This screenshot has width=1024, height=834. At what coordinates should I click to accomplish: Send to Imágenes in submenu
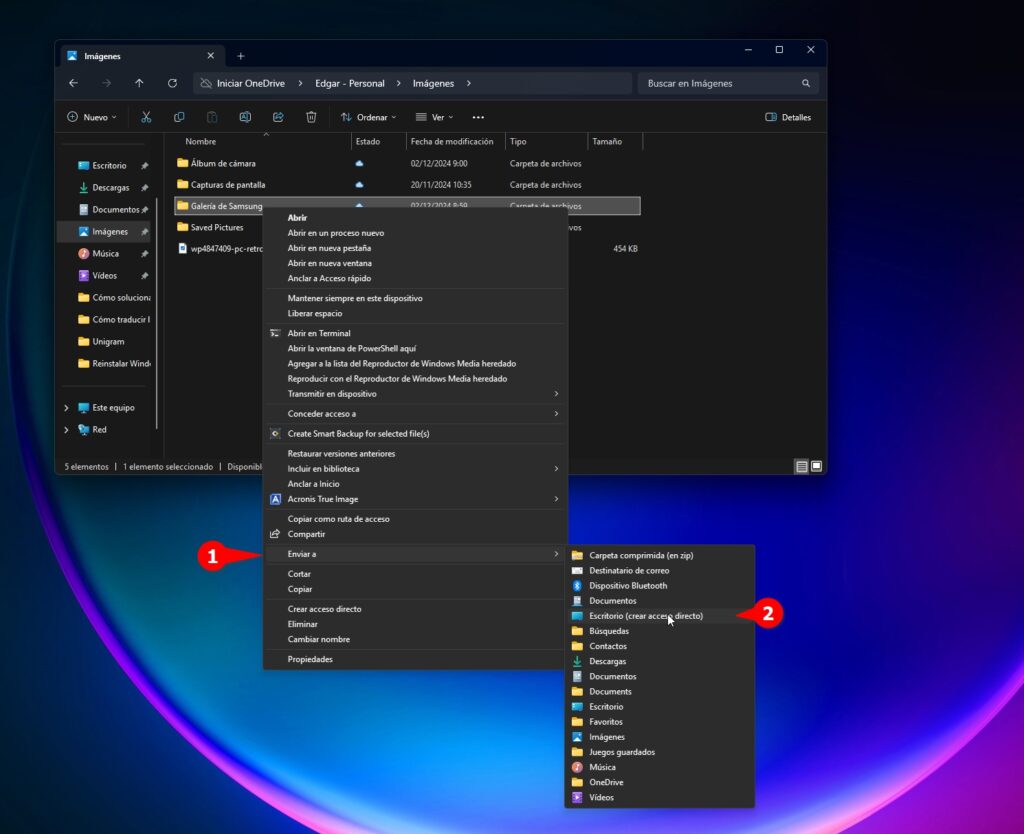[660, 737]
